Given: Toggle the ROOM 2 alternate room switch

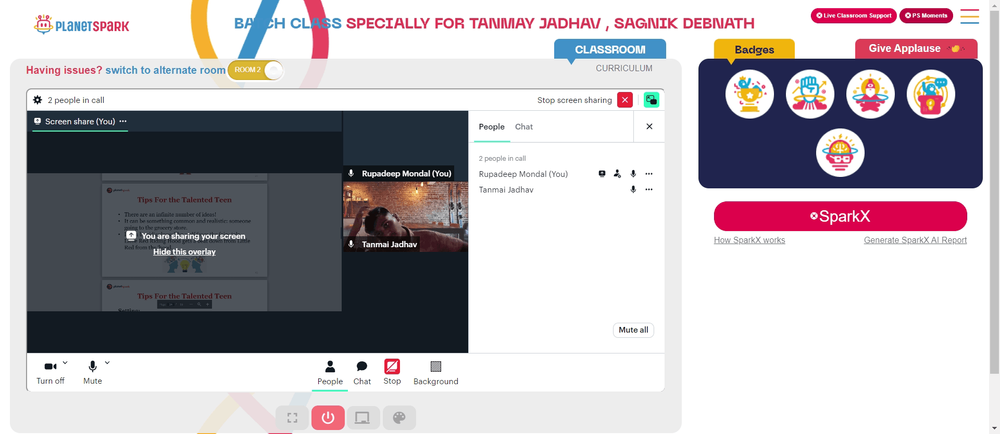Looking at the screenshot, I should tap(254, 70).
